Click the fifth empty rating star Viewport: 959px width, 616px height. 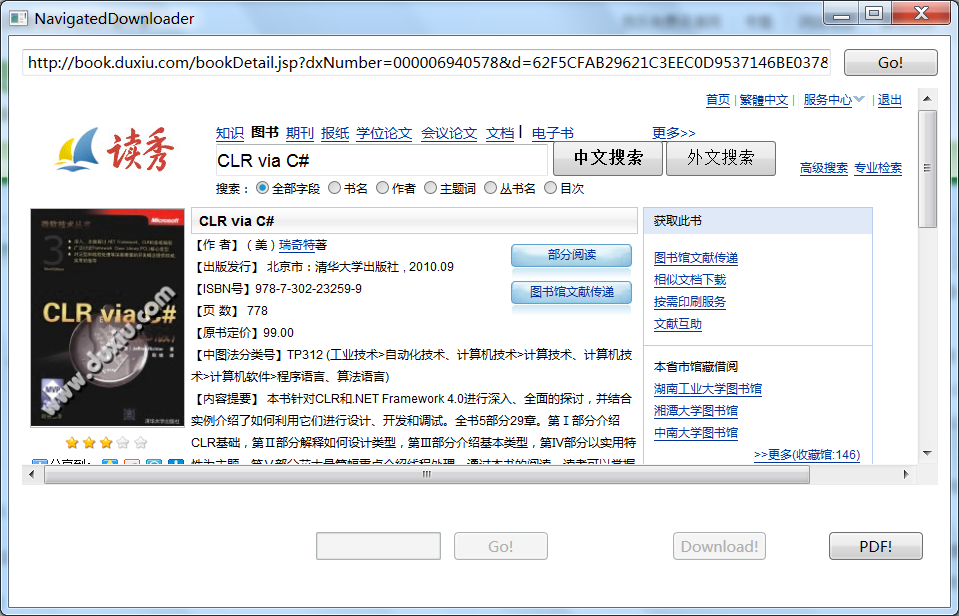point(141,442)
